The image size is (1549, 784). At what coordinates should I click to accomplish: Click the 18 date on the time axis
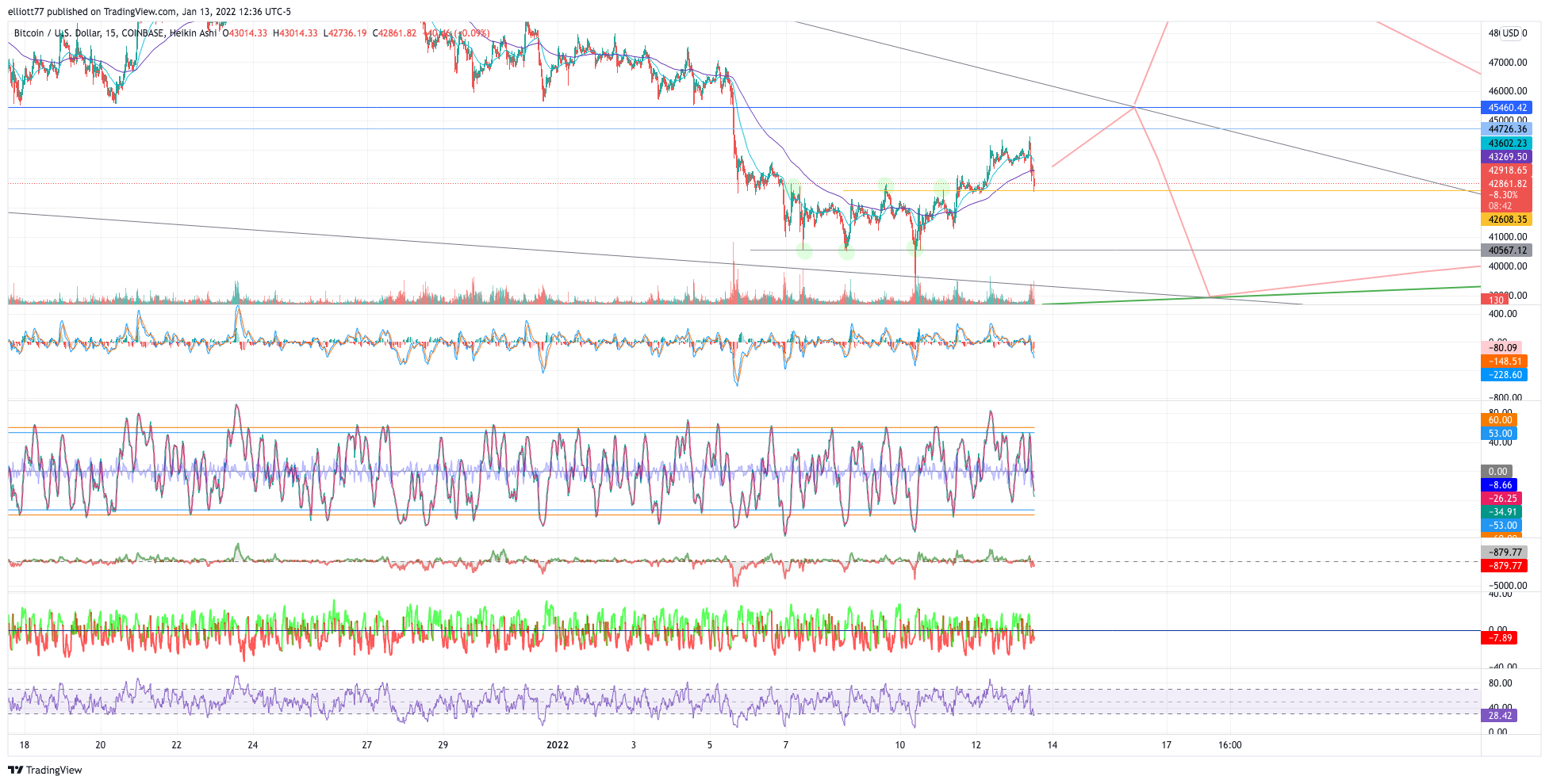(25, 745)
